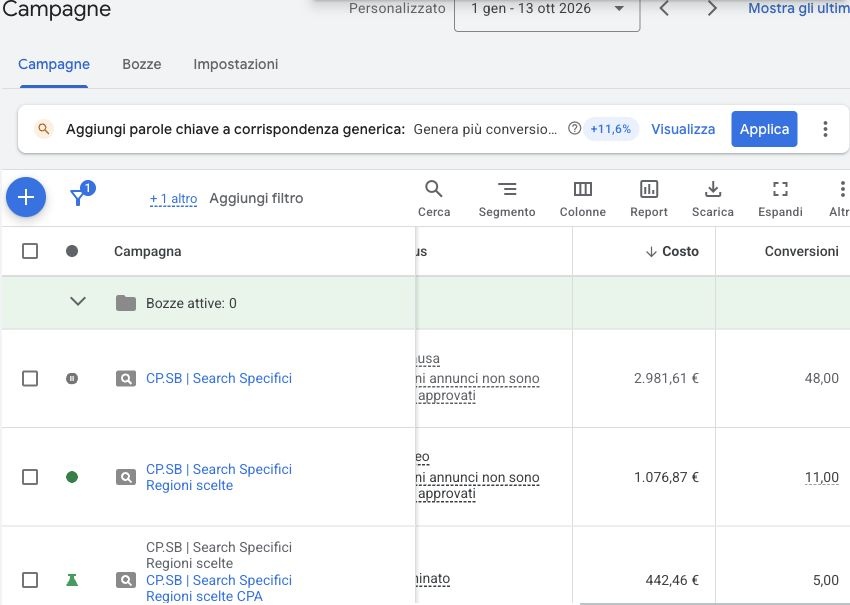Click the Applica button

[764, 129]
